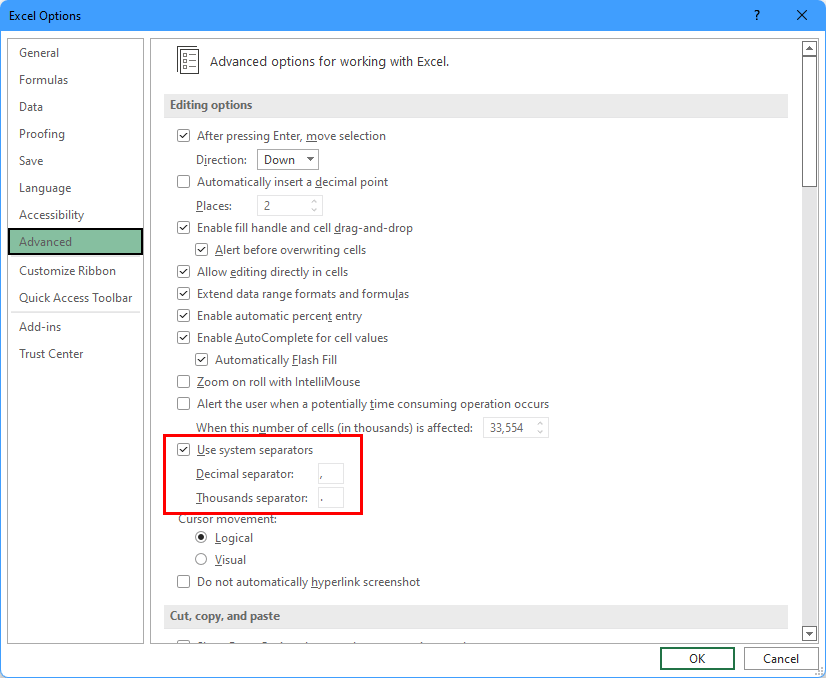Click the Cut, copy, and paste header
Image resolution: width=826 pixels, height=678 pixels.
[x=476, y=616]
